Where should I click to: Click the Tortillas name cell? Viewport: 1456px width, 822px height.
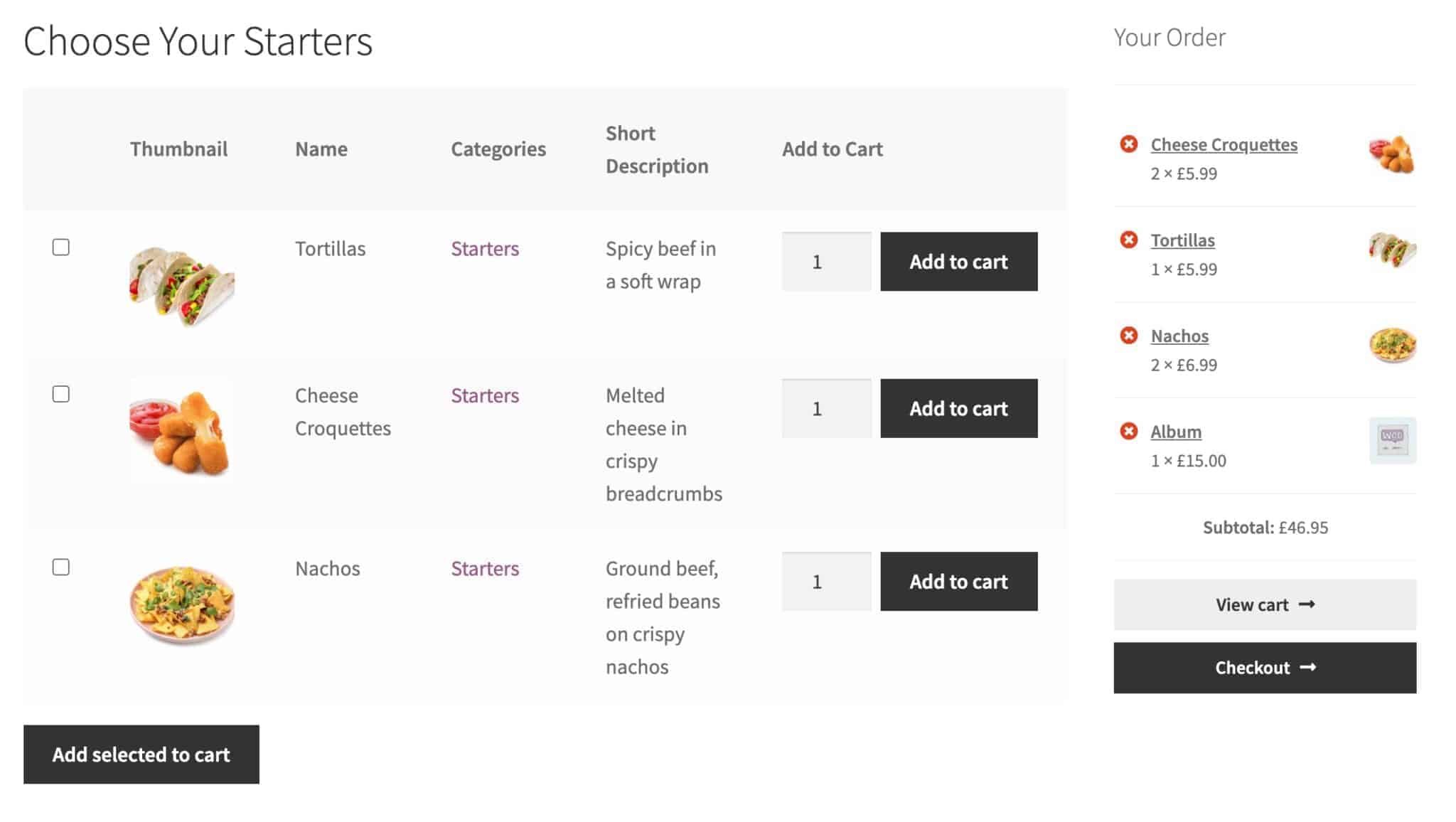(330, 249)
